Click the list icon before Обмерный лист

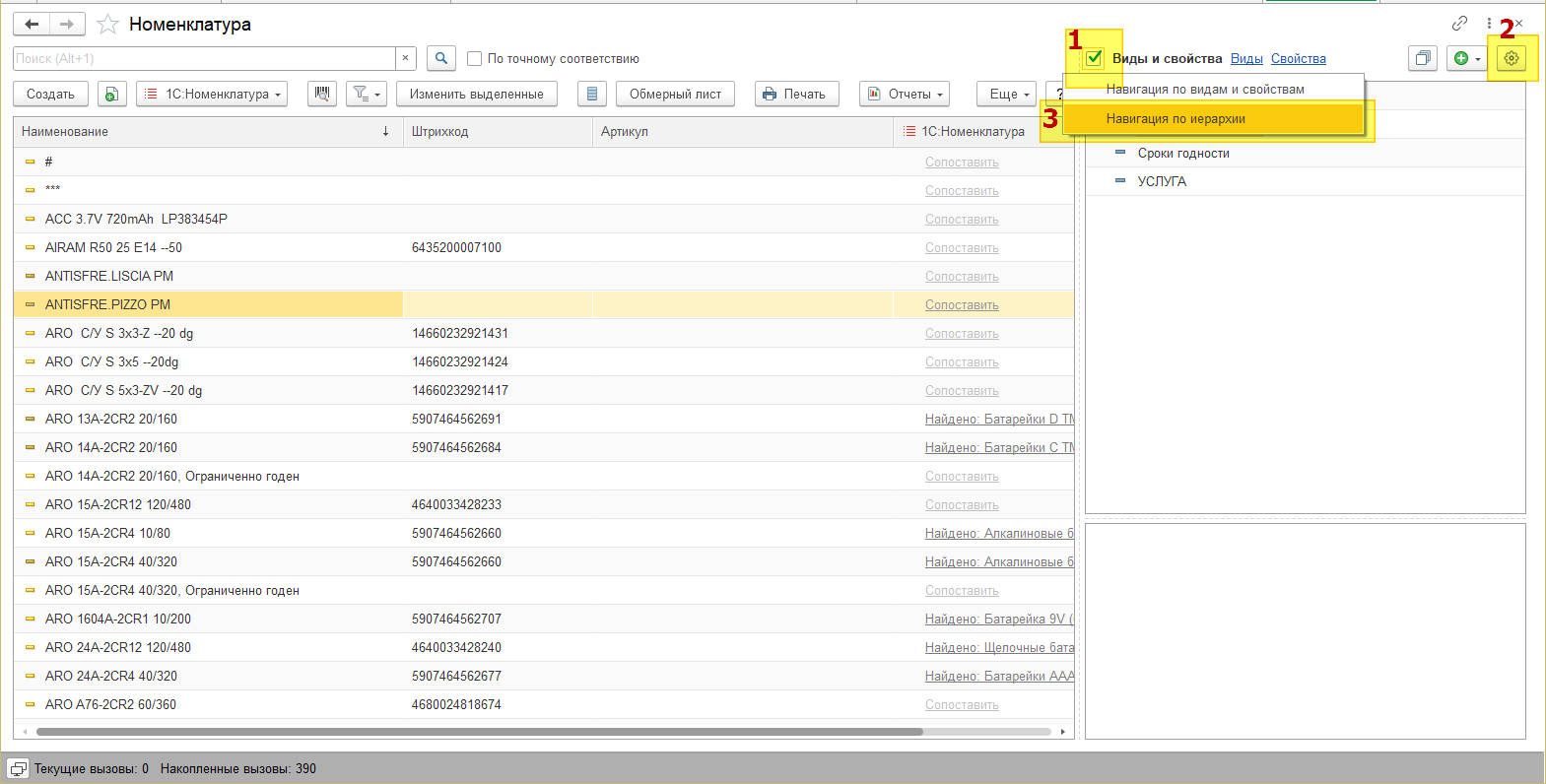[591, 94]
